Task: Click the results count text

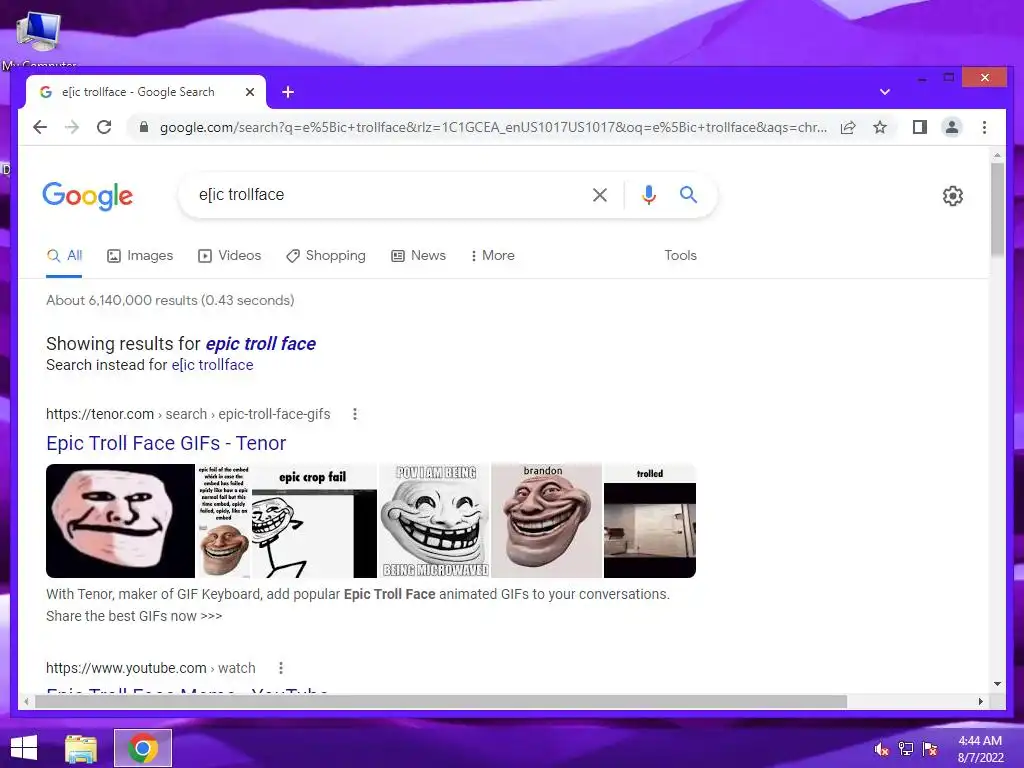Action: coord(170,300)
